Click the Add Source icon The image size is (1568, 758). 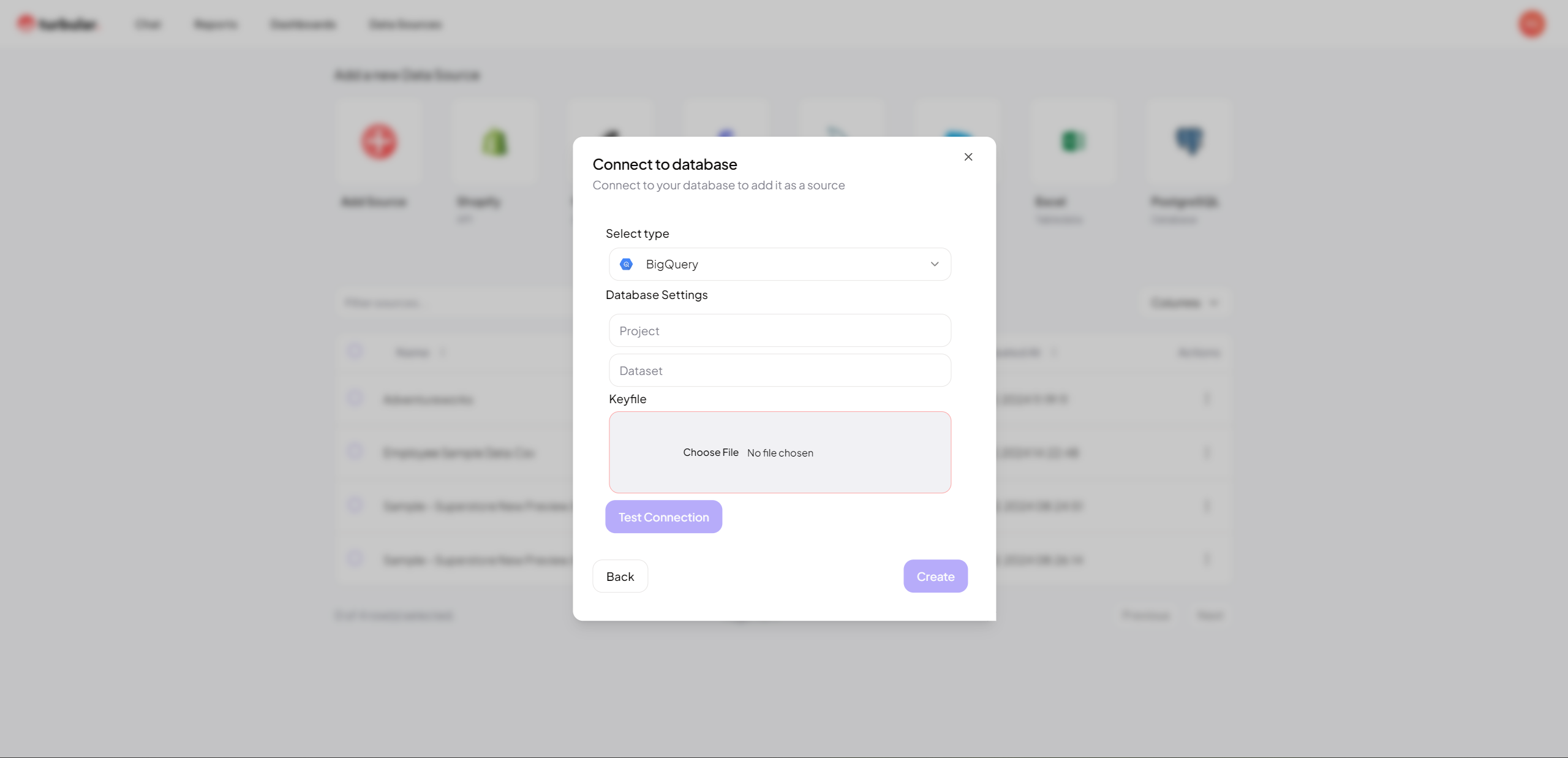(x=378, y=140)
